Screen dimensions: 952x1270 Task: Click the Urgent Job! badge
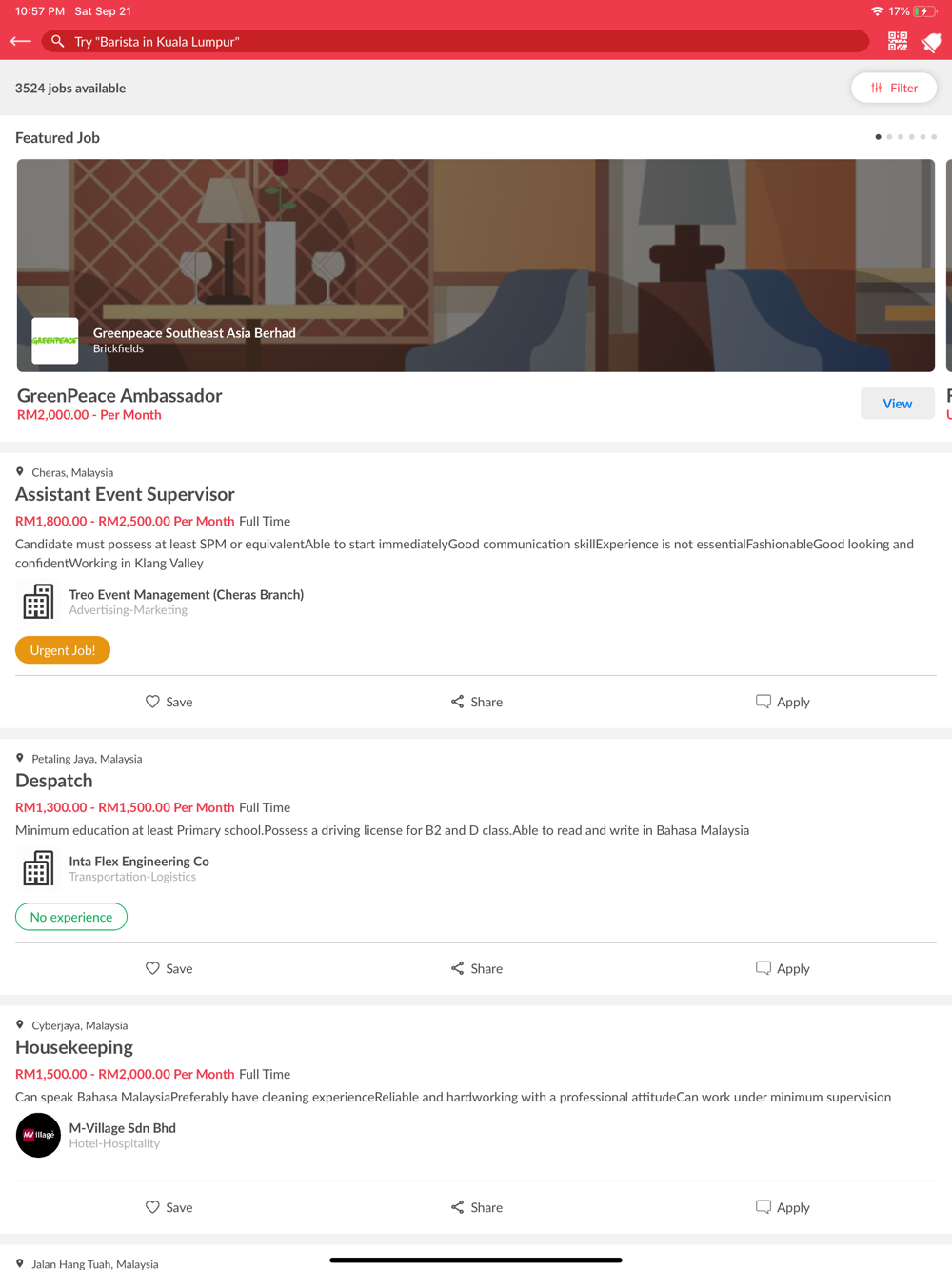pos(63,650)
